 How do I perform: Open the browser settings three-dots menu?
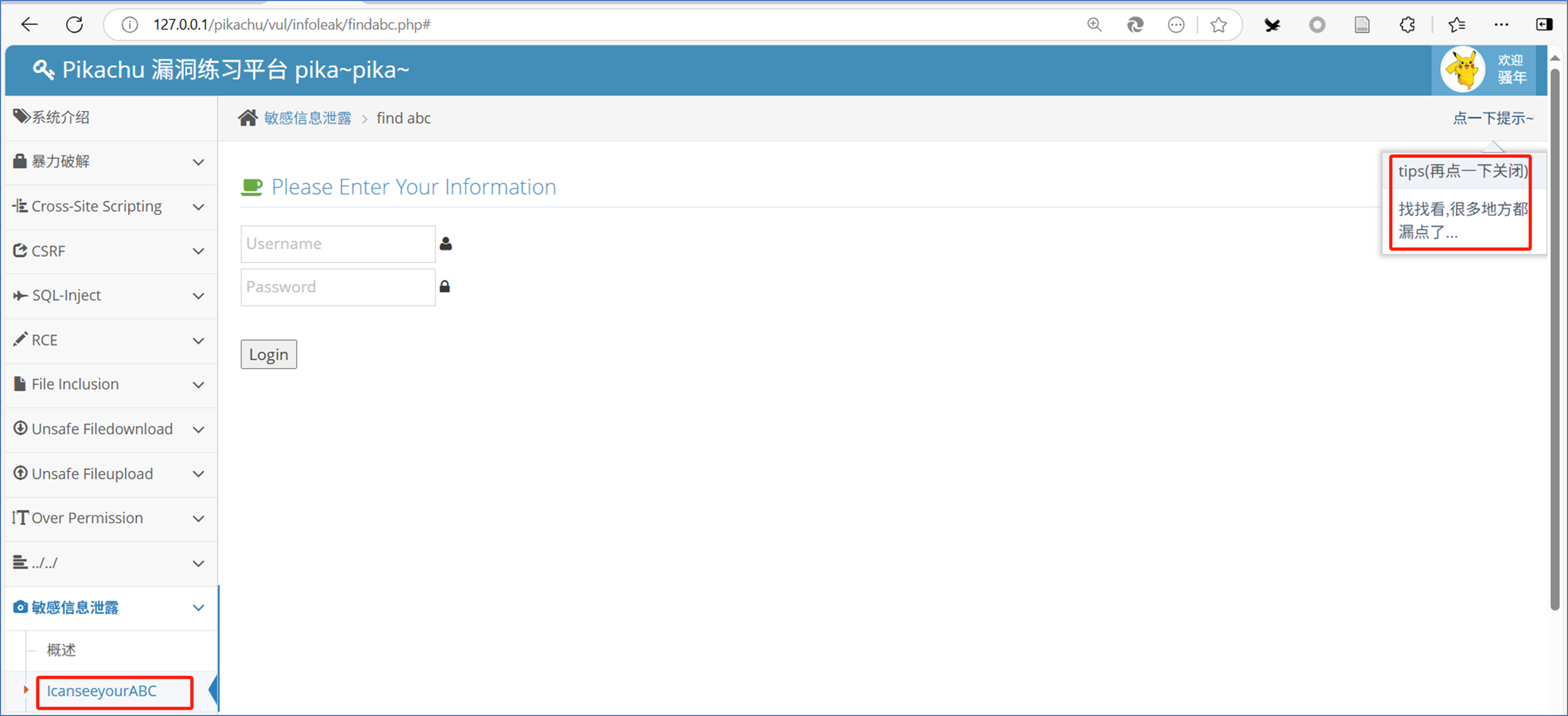point(1501,25)
